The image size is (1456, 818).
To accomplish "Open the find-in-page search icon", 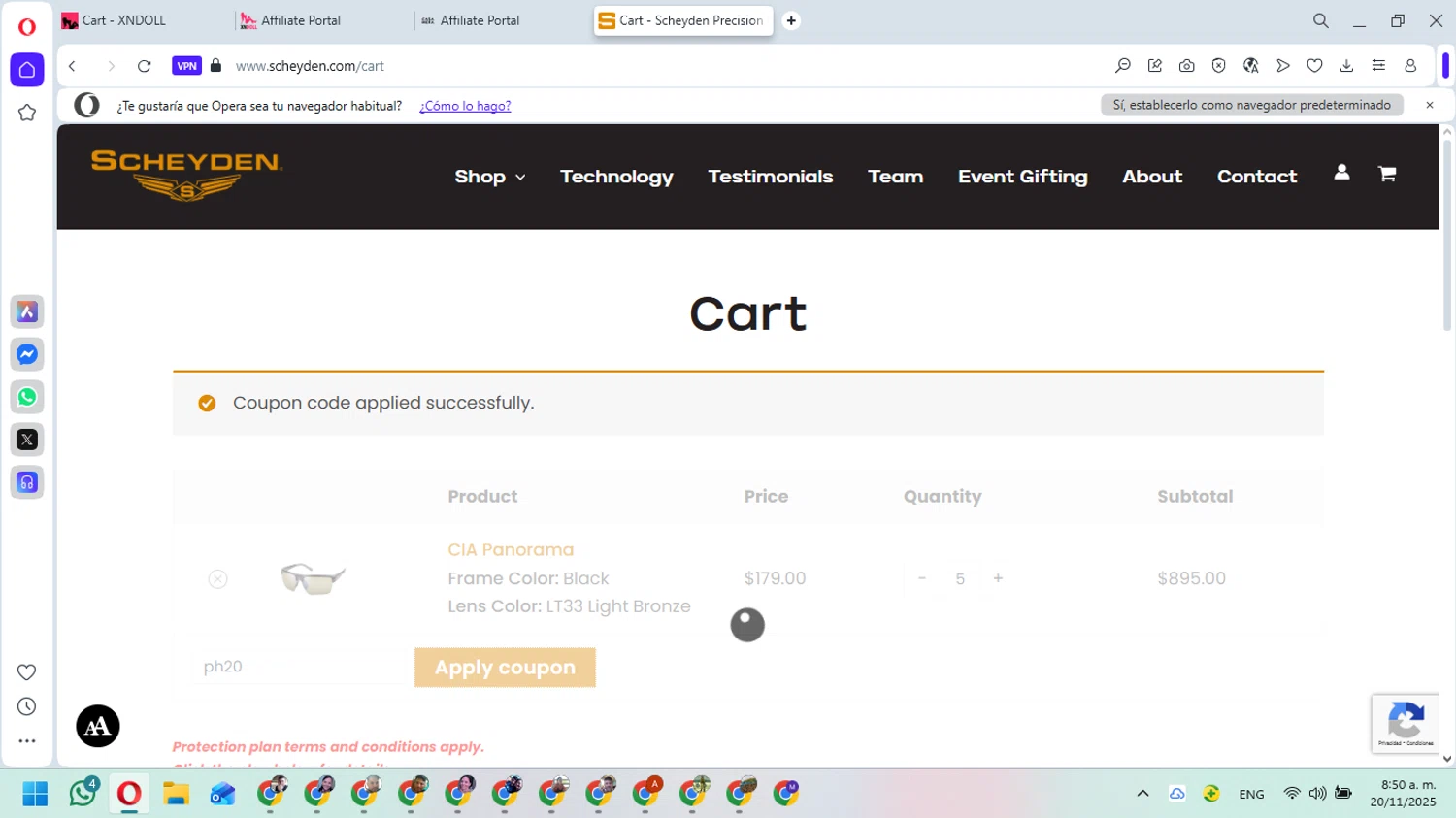I will pyautogui.click(x=1123, y=66).
